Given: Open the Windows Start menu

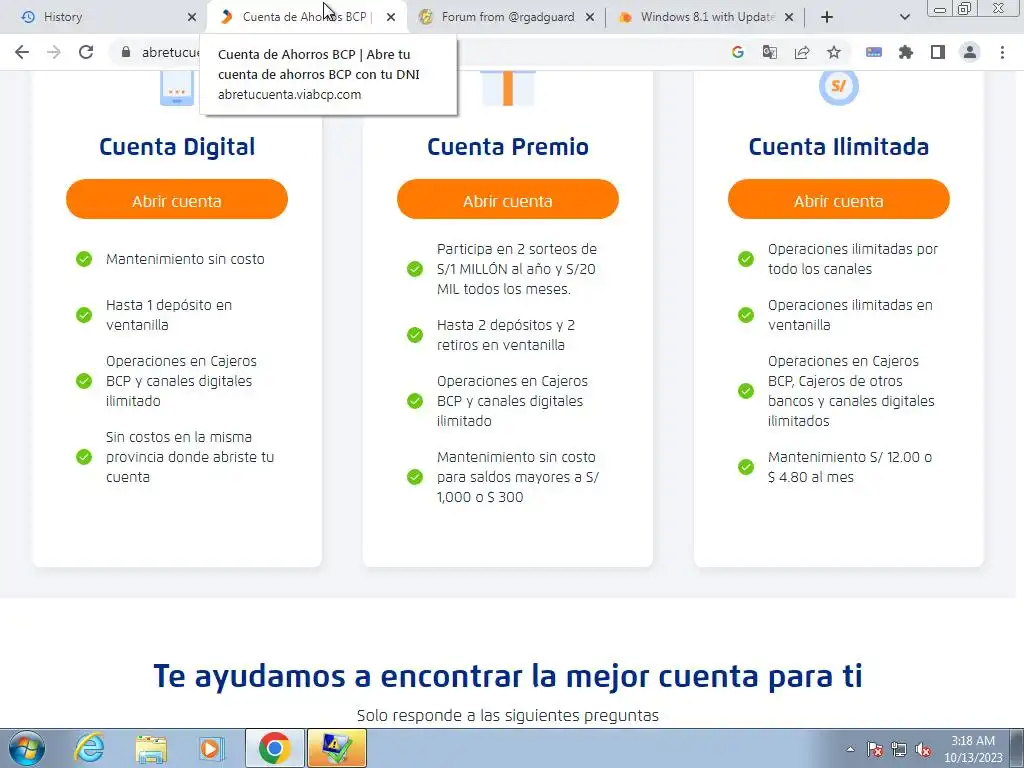Looking at the screenshot, I should [26, 748].
